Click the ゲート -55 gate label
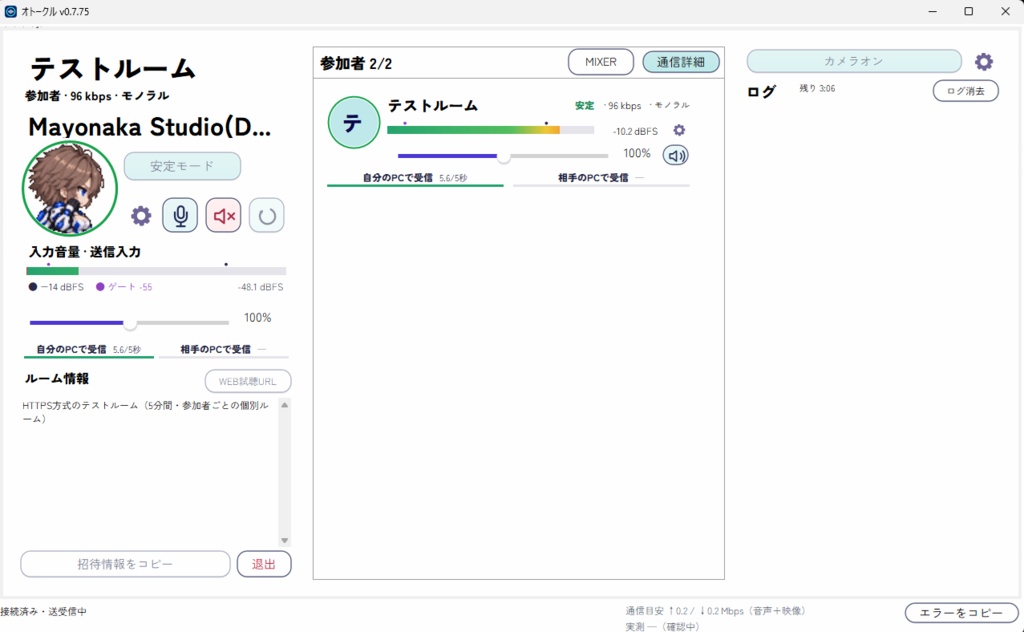This screenshot has width=1024, height=632. tap(124, 287)
